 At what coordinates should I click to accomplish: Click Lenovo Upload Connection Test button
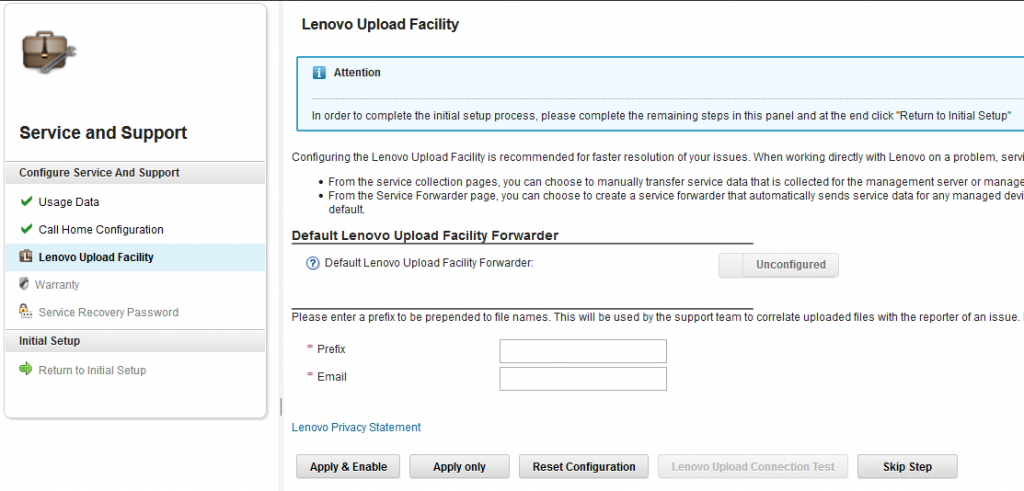[x=753, y=467]
